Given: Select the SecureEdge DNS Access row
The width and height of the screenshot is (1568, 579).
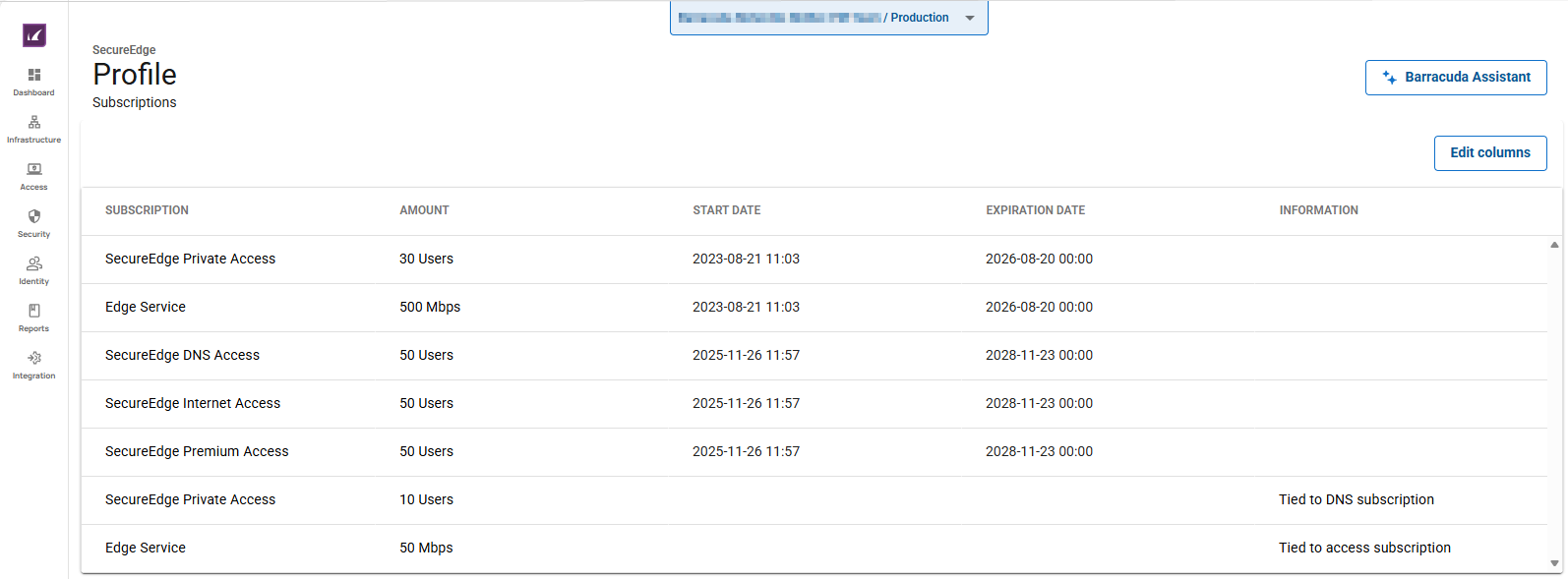Looking at the screenshot, I should click(182, 356).
